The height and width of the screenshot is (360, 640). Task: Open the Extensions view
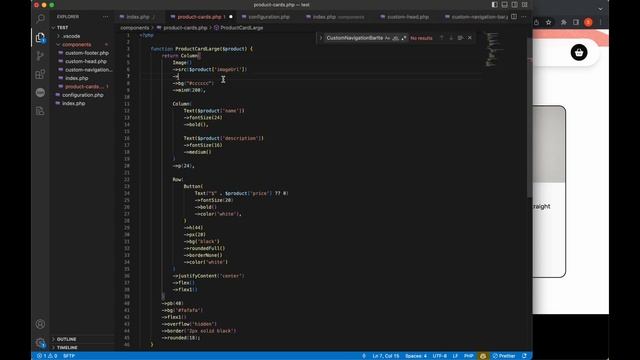click(x=40, y=74)
